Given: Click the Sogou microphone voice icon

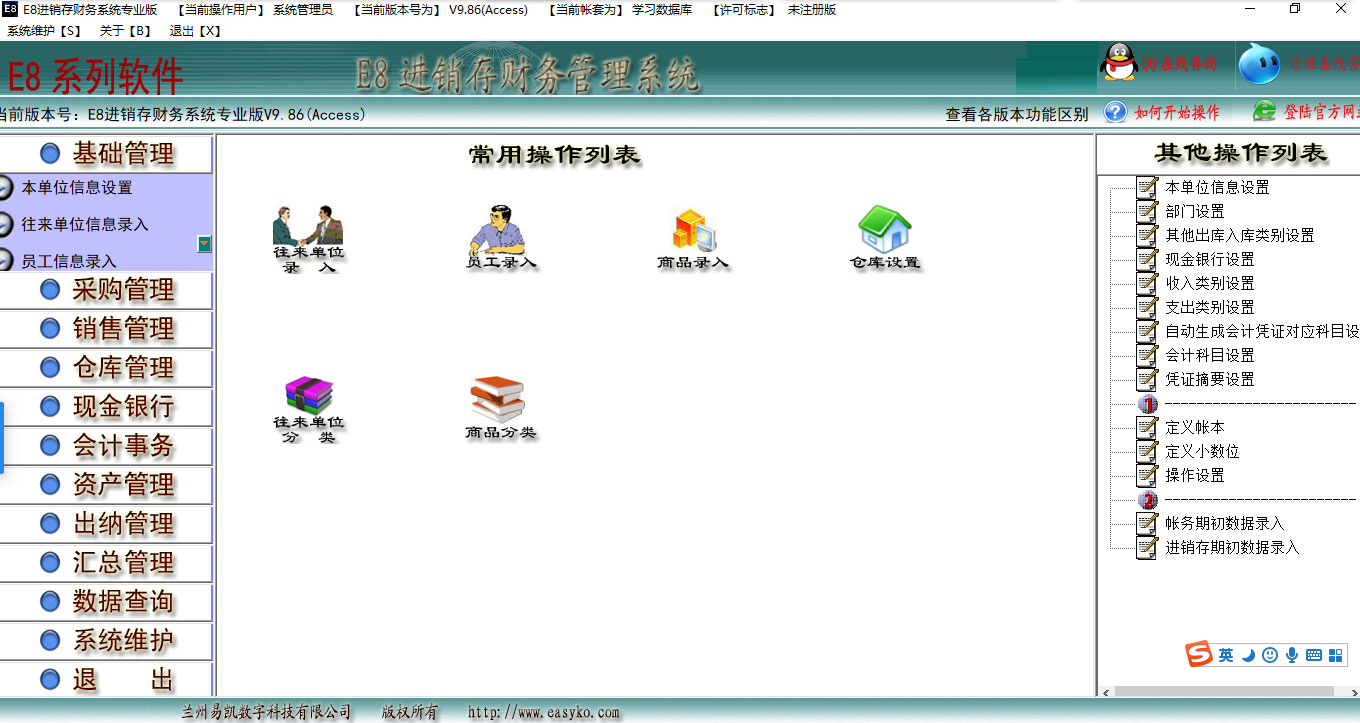Looking at the screenshot, I should pos(1292,655).
